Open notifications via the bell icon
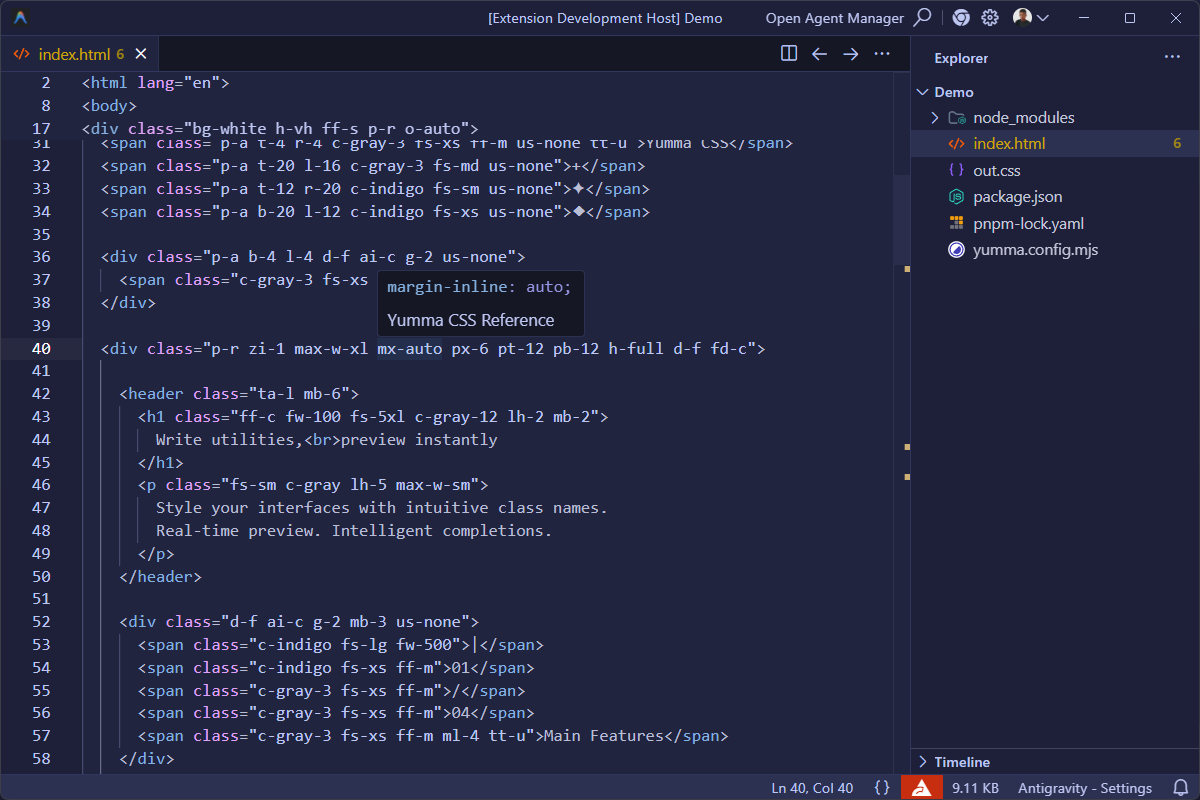The width and height of the screenshot is (1200, 800). [x=1183, y=787]
